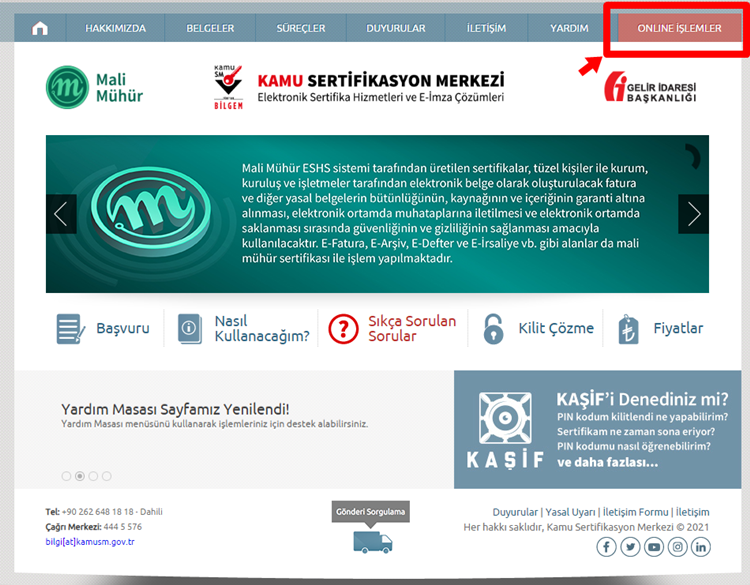Click 'PIN kodum kilitlendi ne yapabilirim?' text
The height and width of the screenshot is (585, 750).
pos(642,417)
